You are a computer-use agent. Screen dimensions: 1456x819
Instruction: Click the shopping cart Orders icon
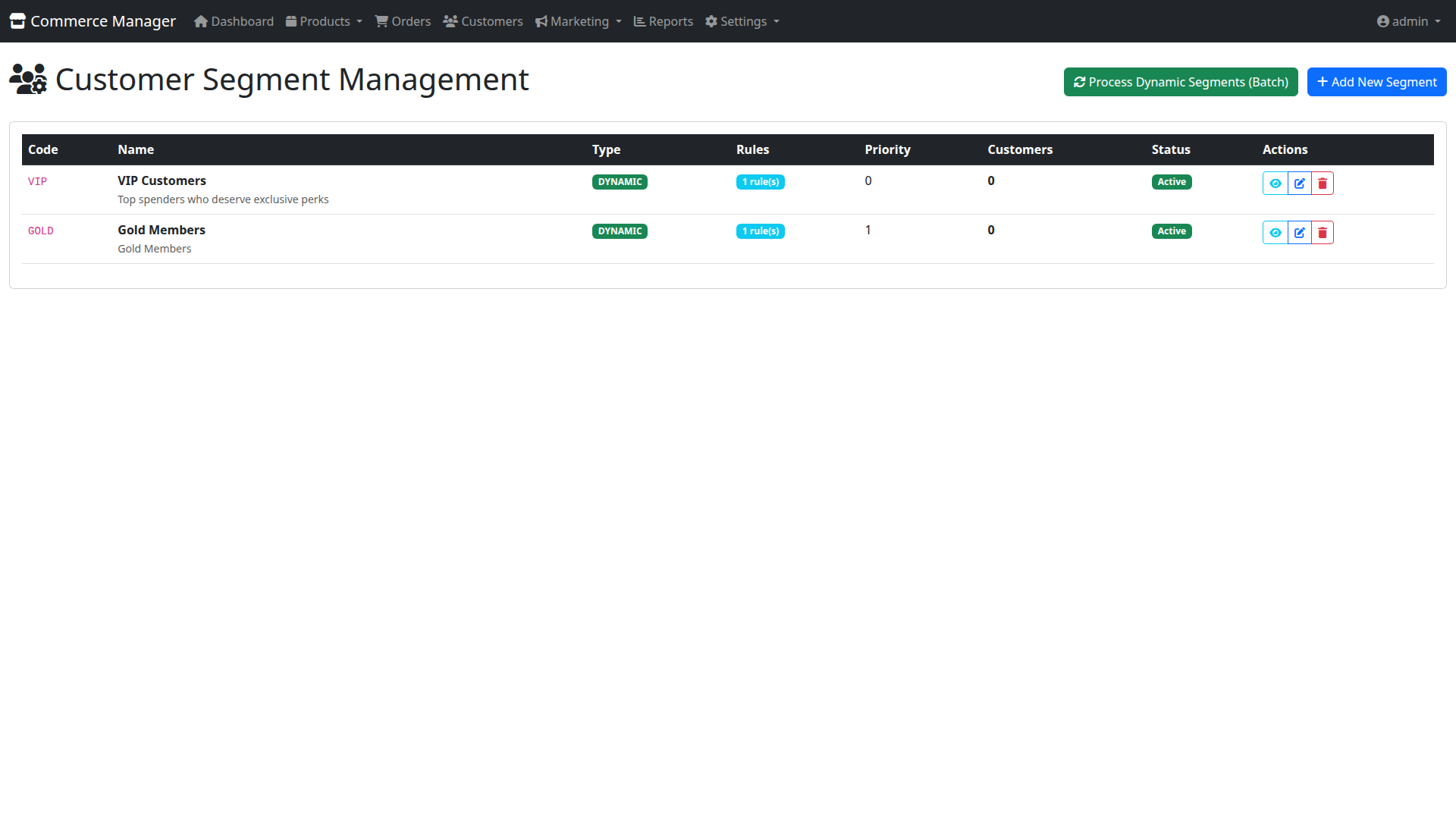[381, 20]
